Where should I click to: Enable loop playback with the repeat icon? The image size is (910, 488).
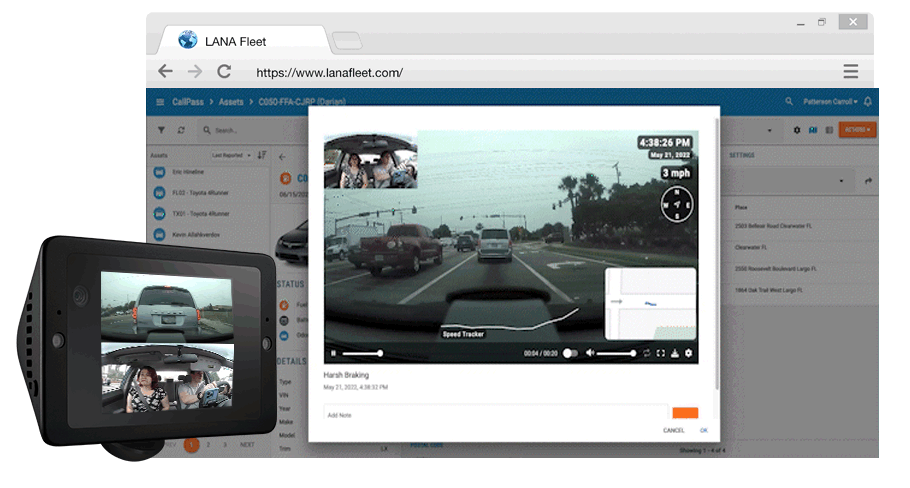[647, 353]
